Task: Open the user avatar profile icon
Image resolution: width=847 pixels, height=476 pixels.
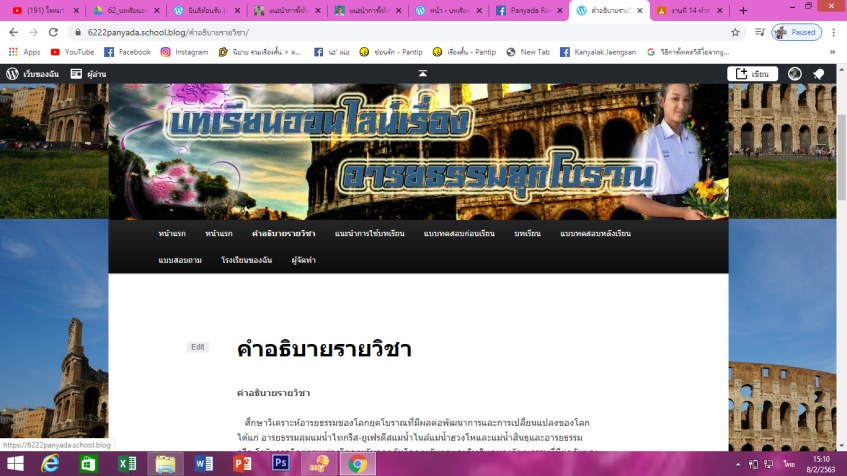Action: pyautogui.click(x=795, y=73)
